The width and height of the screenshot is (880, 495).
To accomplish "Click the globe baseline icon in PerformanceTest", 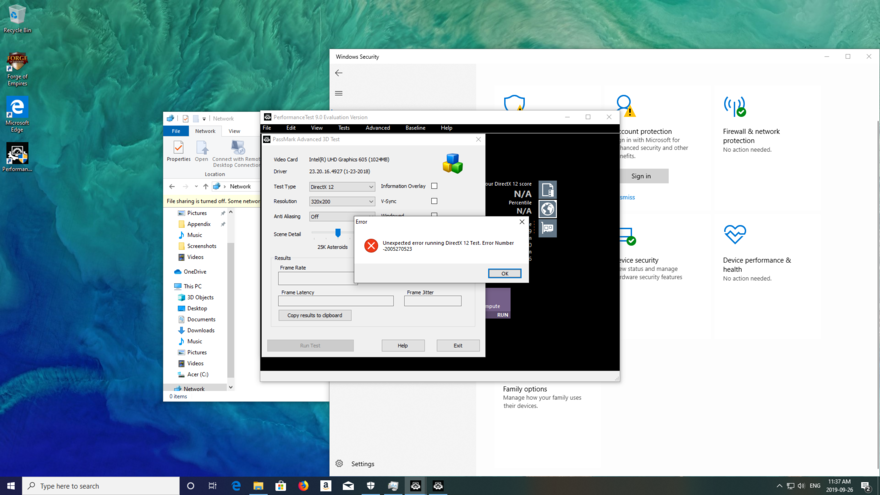I will (548, 209).
